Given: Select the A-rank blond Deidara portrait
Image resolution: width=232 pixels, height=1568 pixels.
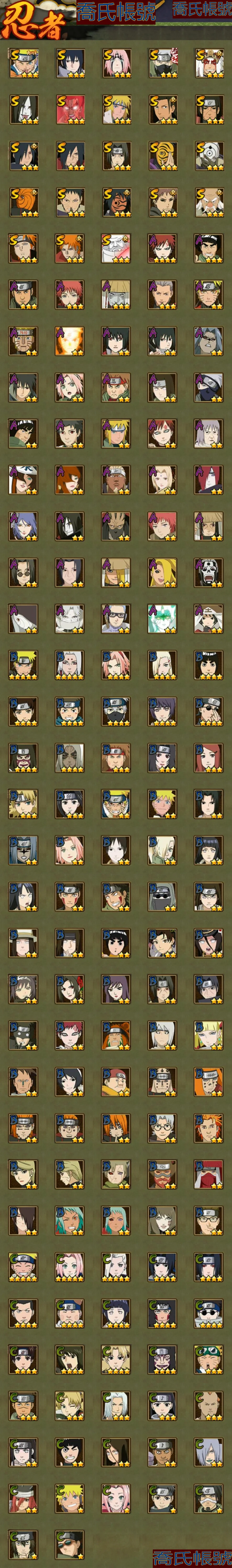Looking at the screenshot, I should (x=162, y=572).
